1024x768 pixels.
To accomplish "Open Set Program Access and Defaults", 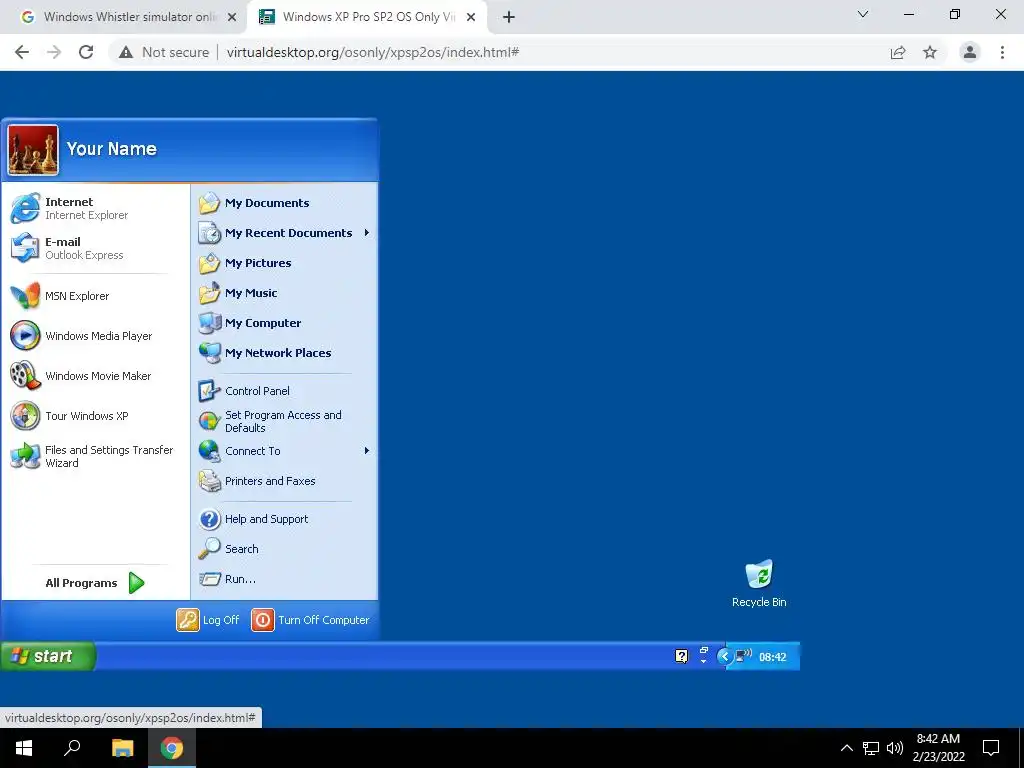I will (270, 421).
